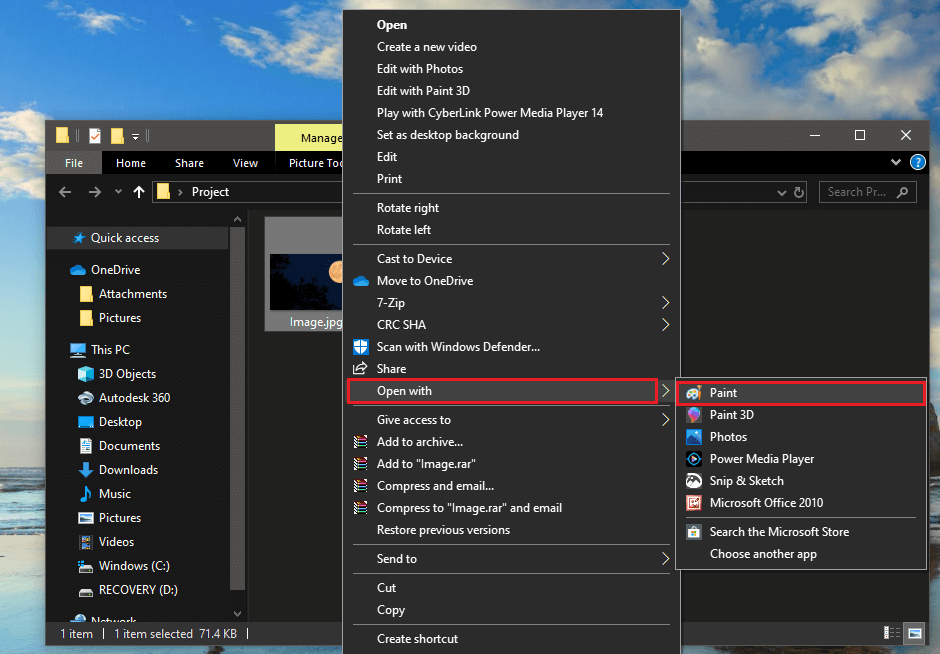
Task: Click the Paint 3D icon in submenu
Action: (x=694, y=415)
